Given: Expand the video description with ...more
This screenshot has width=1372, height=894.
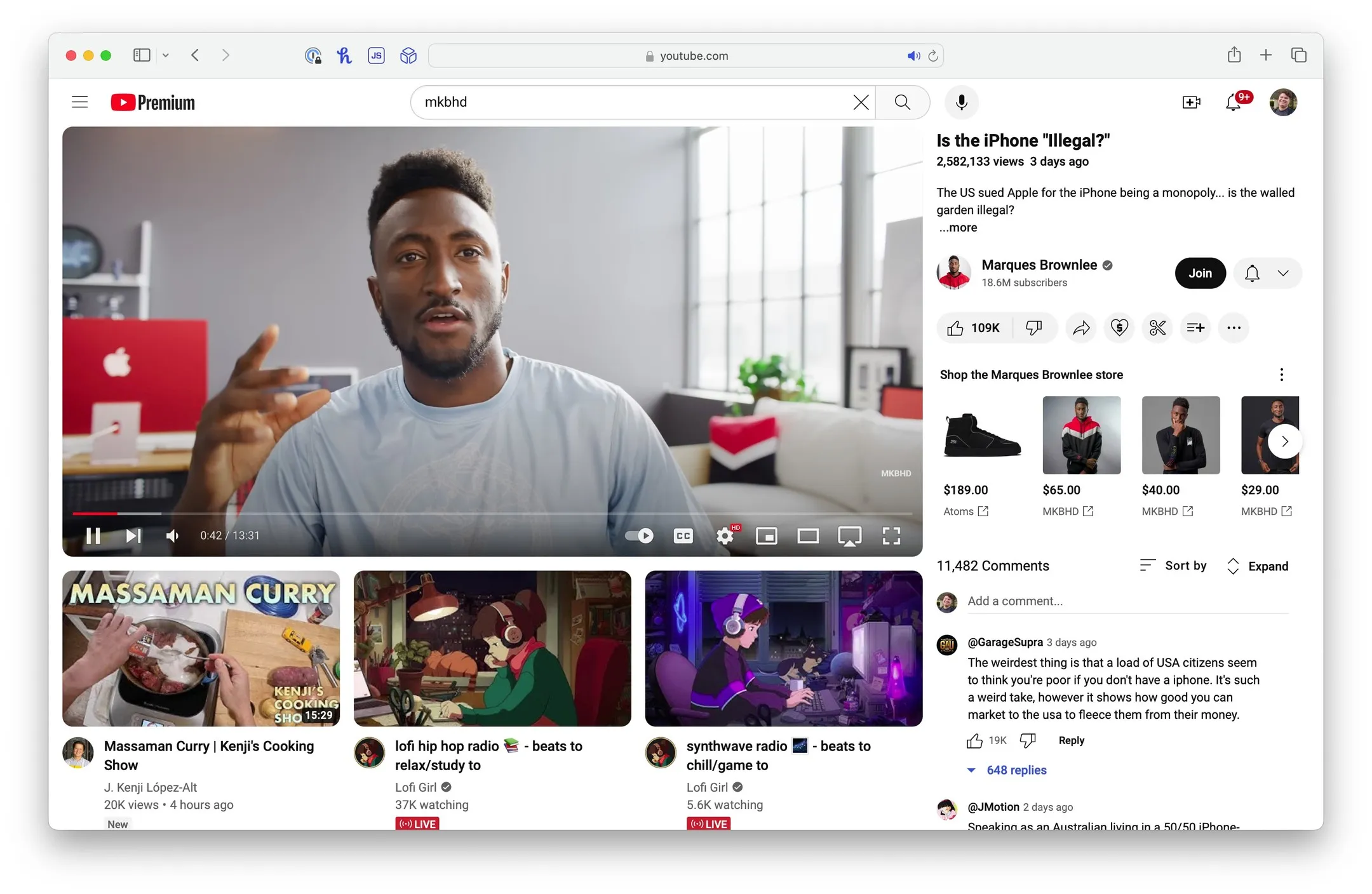Looking at the screenshot, I should pos(957,227).
